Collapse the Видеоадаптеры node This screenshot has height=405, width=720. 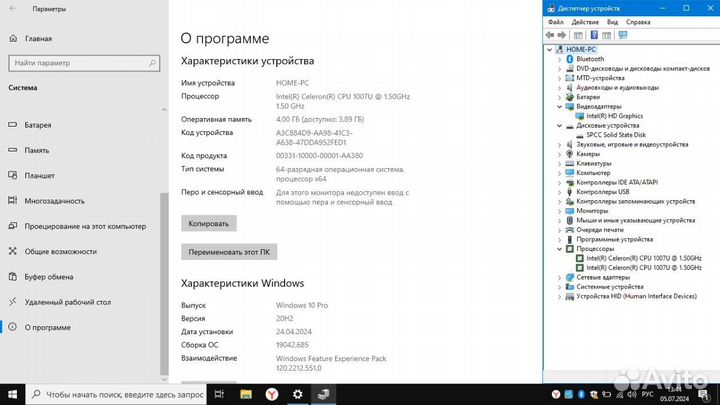tap(559, 107)
